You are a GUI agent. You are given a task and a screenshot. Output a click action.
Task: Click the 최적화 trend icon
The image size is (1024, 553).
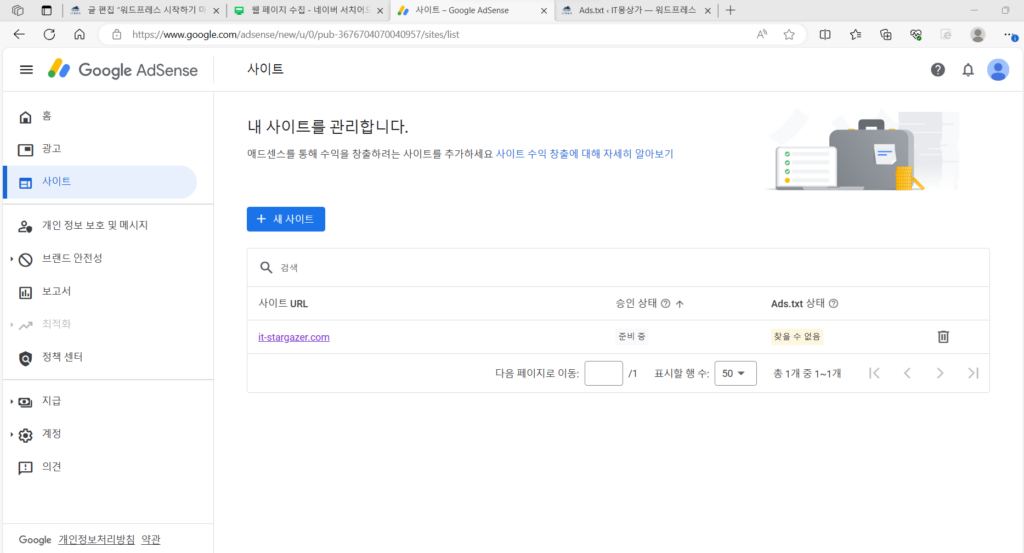pyautogui.click(x=25, y=325)
